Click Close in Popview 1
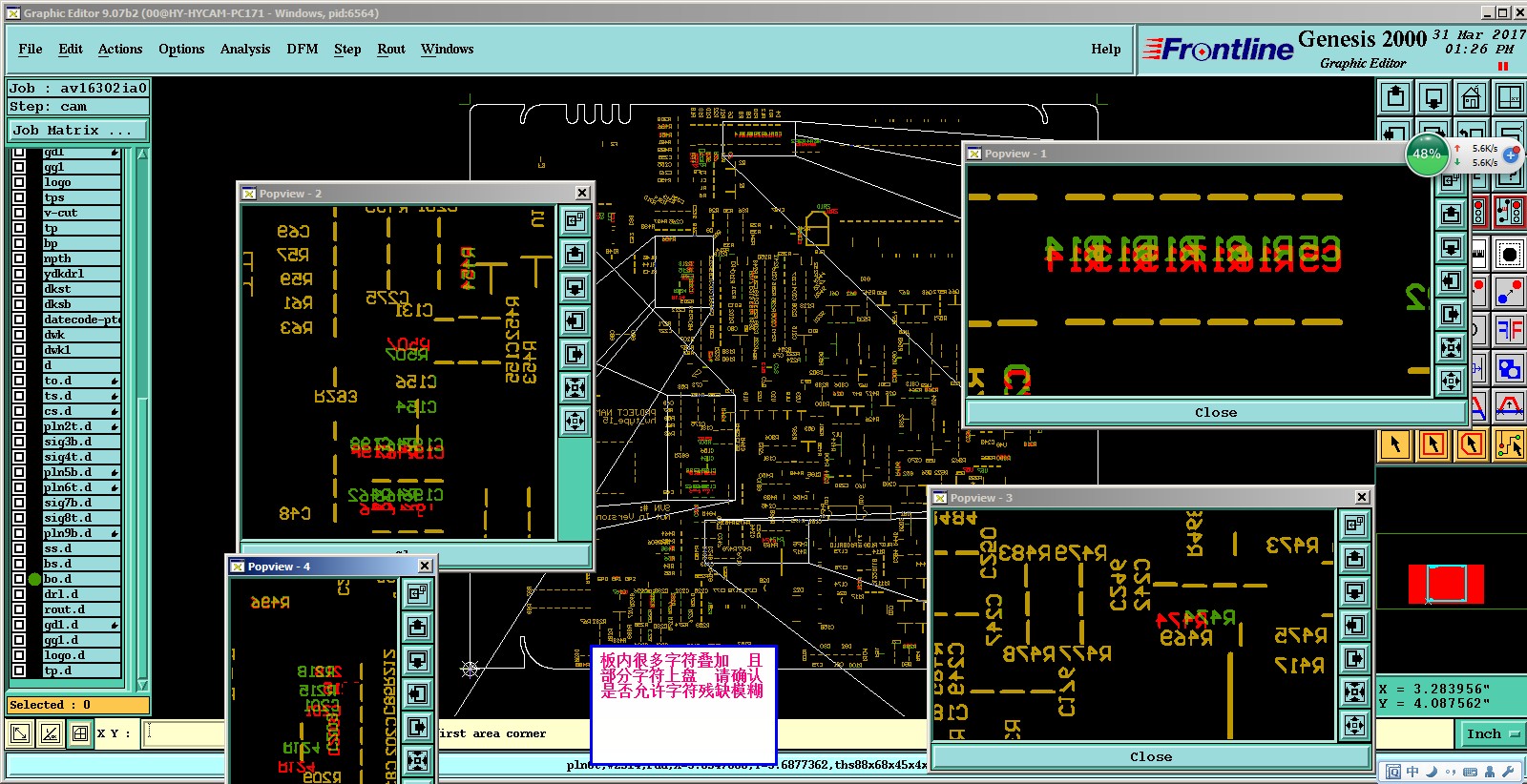 pyautogui.click(x=1216, y=412)
